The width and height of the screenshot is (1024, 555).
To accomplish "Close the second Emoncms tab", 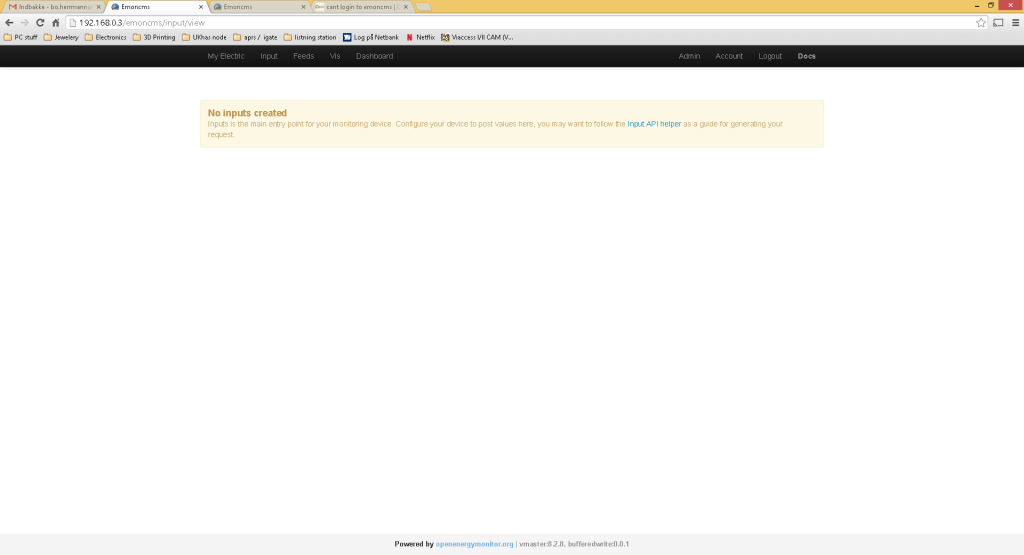I will pos(303,7).
